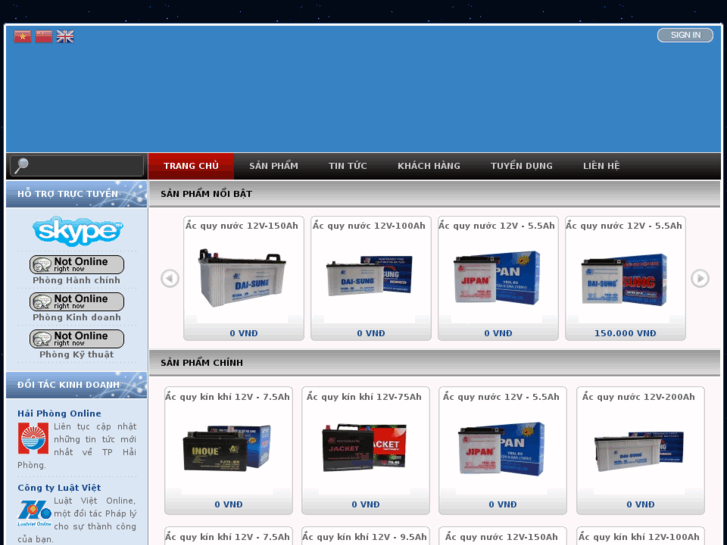Viewport: 727px width, 545px height.
Task: Click the SẢN PHẨM CHÍNH heading
Action: (202, 363)
